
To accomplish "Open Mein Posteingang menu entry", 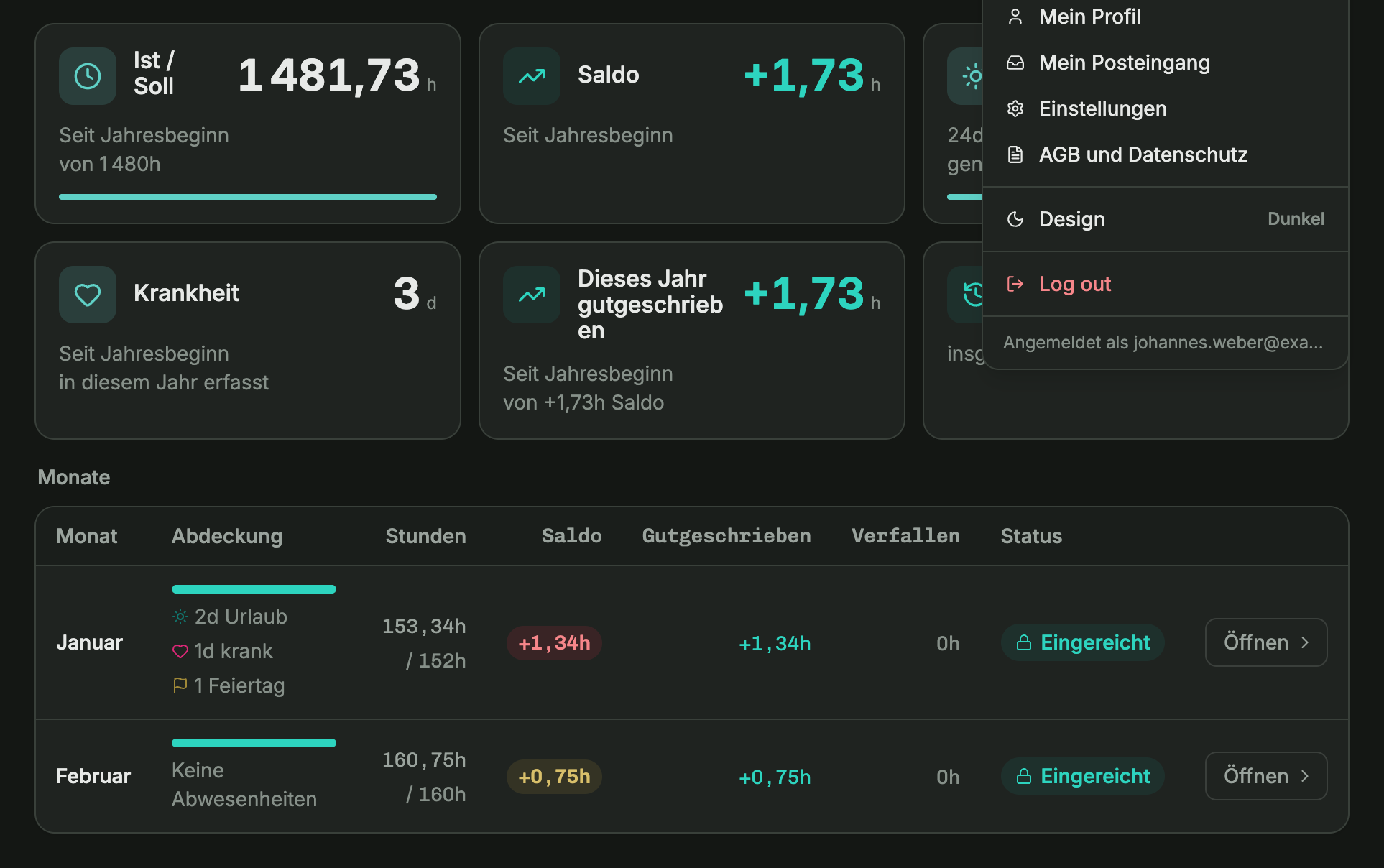I will 1165,63.
